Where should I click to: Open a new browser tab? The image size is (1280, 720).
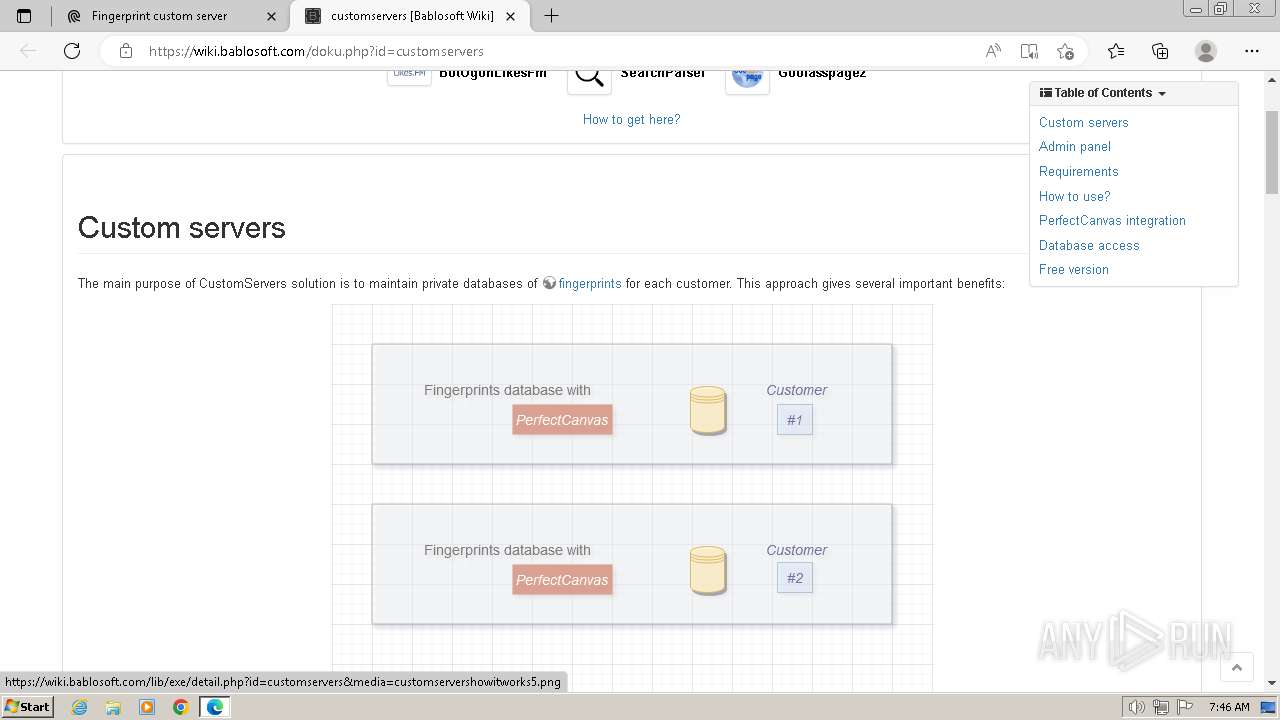(x=551, y=16)
